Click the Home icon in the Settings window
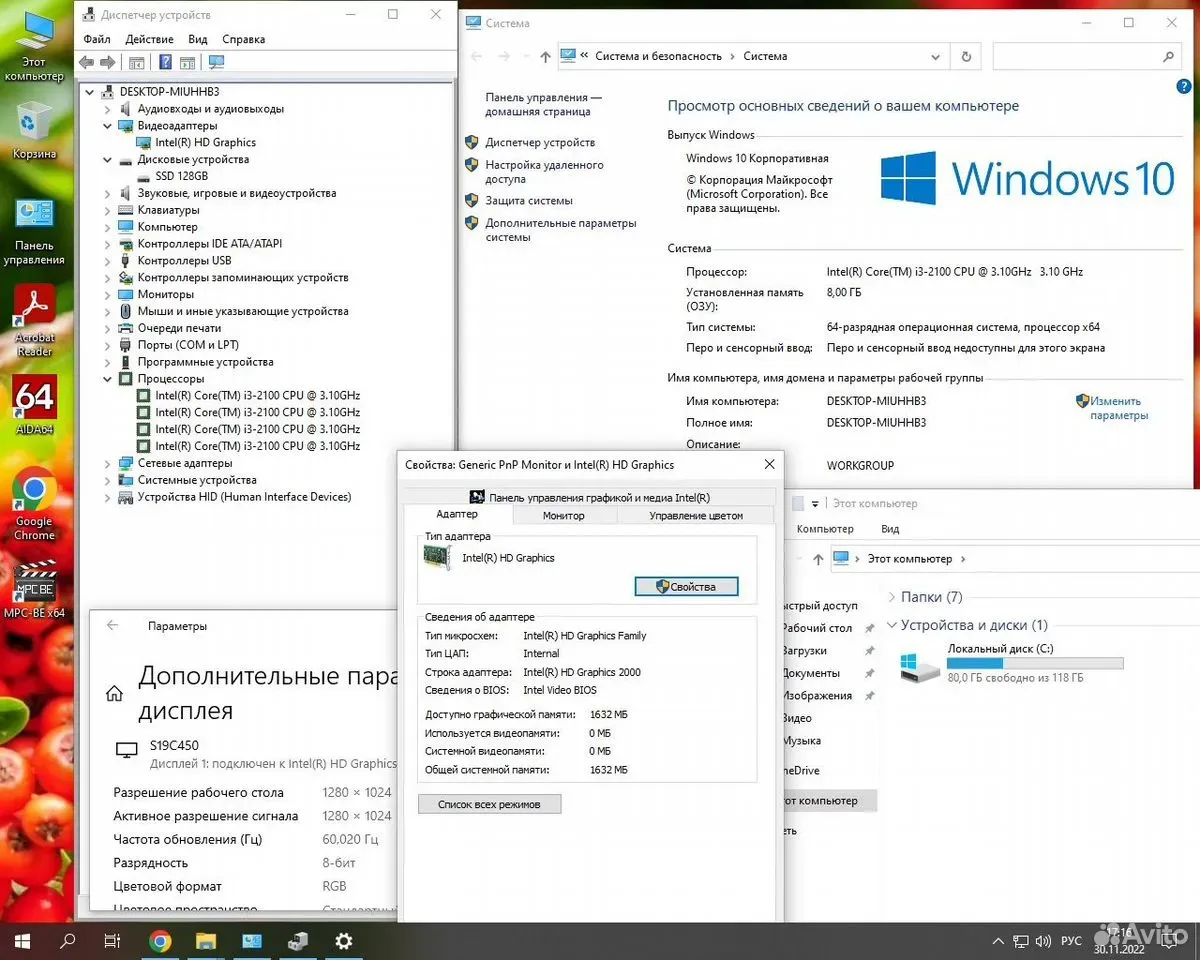Viewport: 1200px width, 960px height. pyautogui.click(x=115, y=693)
